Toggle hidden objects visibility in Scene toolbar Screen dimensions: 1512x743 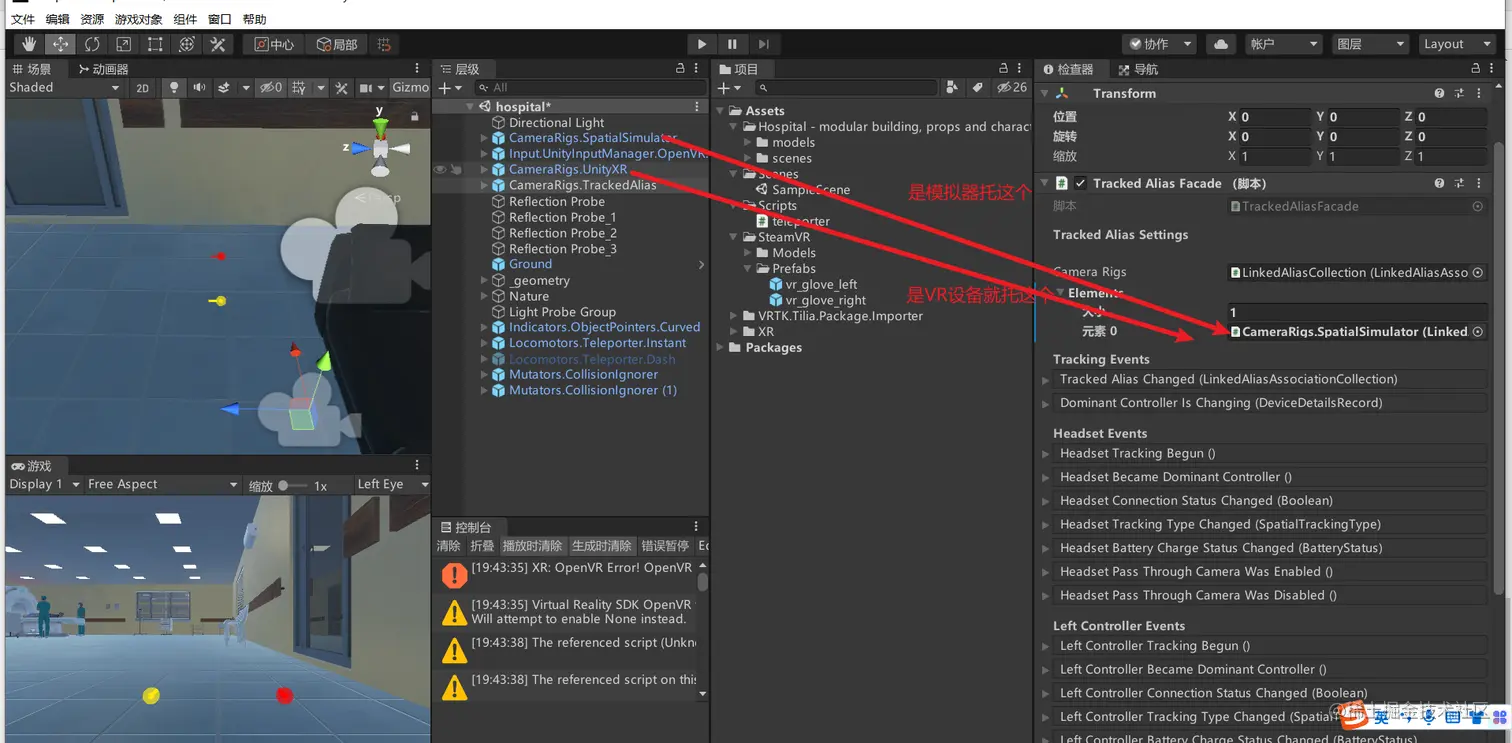(271, 88)
